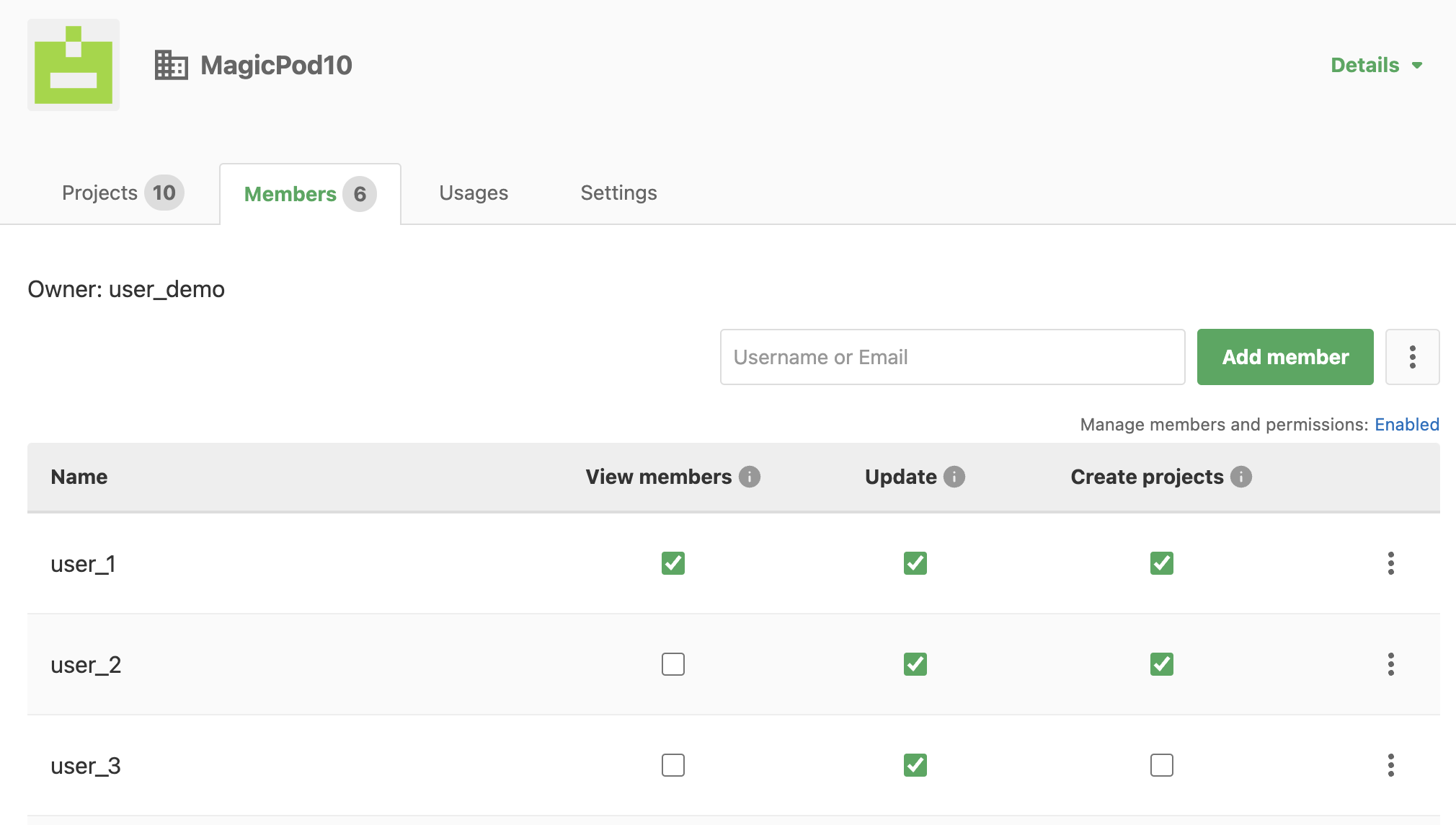Screen dimensions: 1456x825
Task: Open the three-dot menu for user_1
Action: 1391,563
